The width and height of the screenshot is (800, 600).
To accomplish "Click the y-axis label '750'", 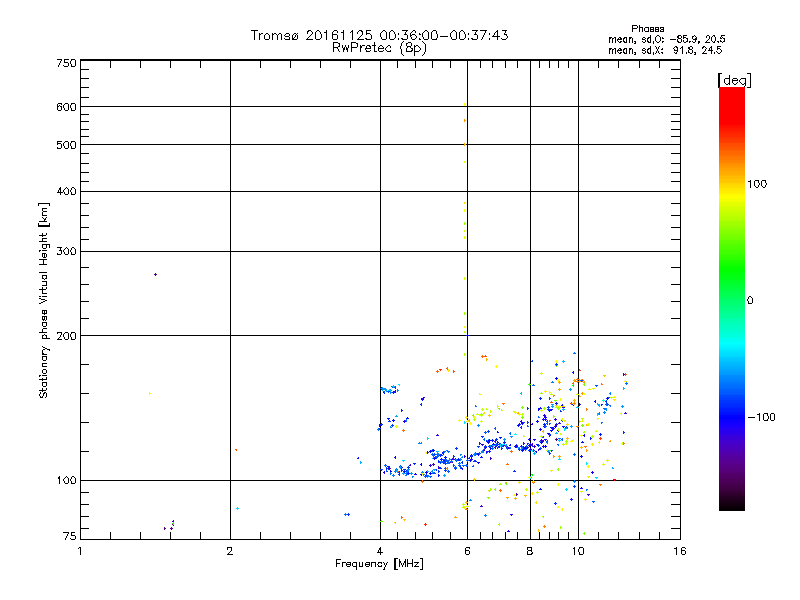I will pyautogui.click(x=66, y=63).
